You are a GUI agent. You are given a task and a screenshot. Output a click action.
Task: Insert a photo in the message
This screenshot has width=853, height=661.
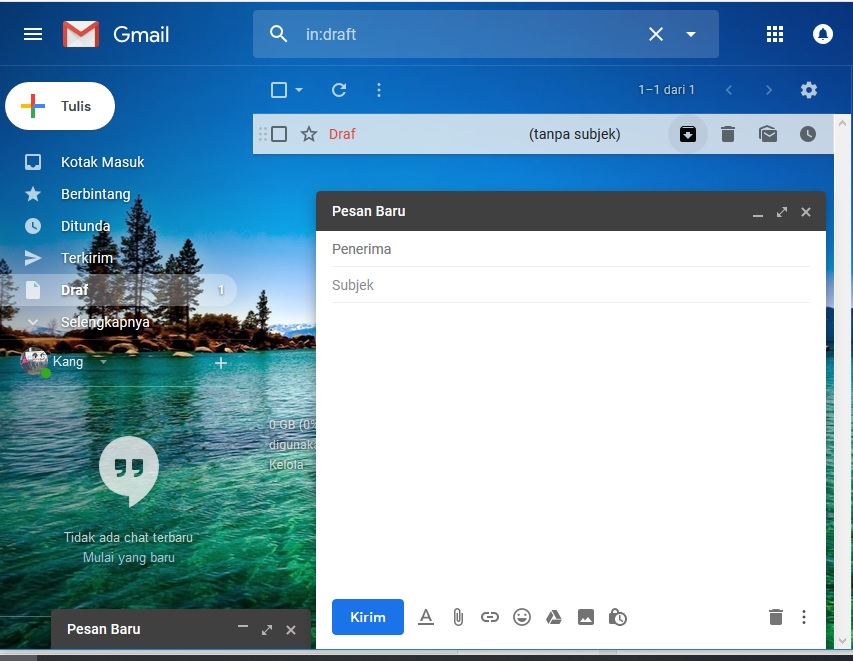point(586,617)
